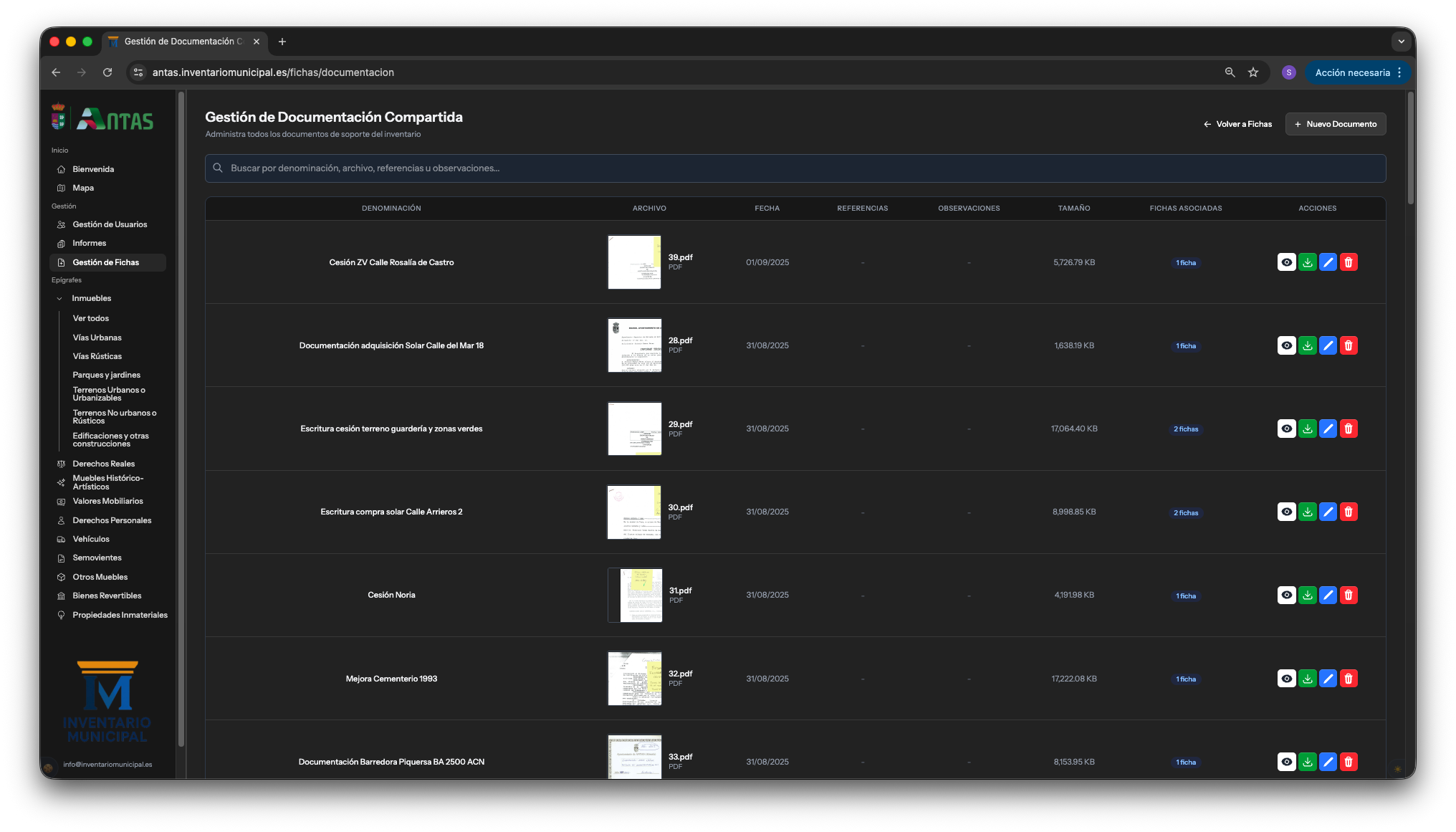Viewport: 1456px width, 832px height.
Task: Show preview of 33.pdf document
Action: (x=1287, y=762)
